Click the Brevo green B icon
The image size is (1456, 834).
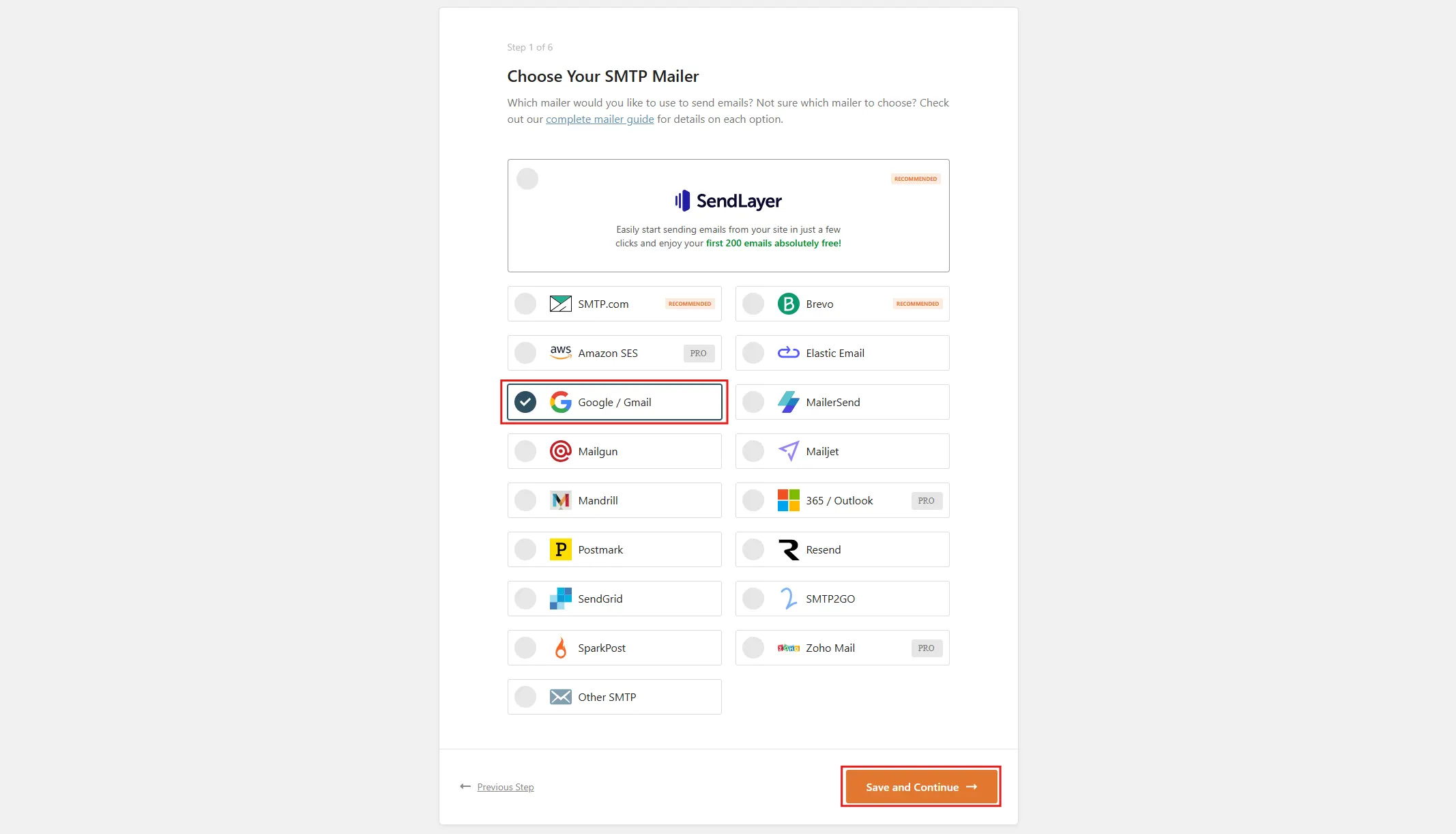click(788, 304)
